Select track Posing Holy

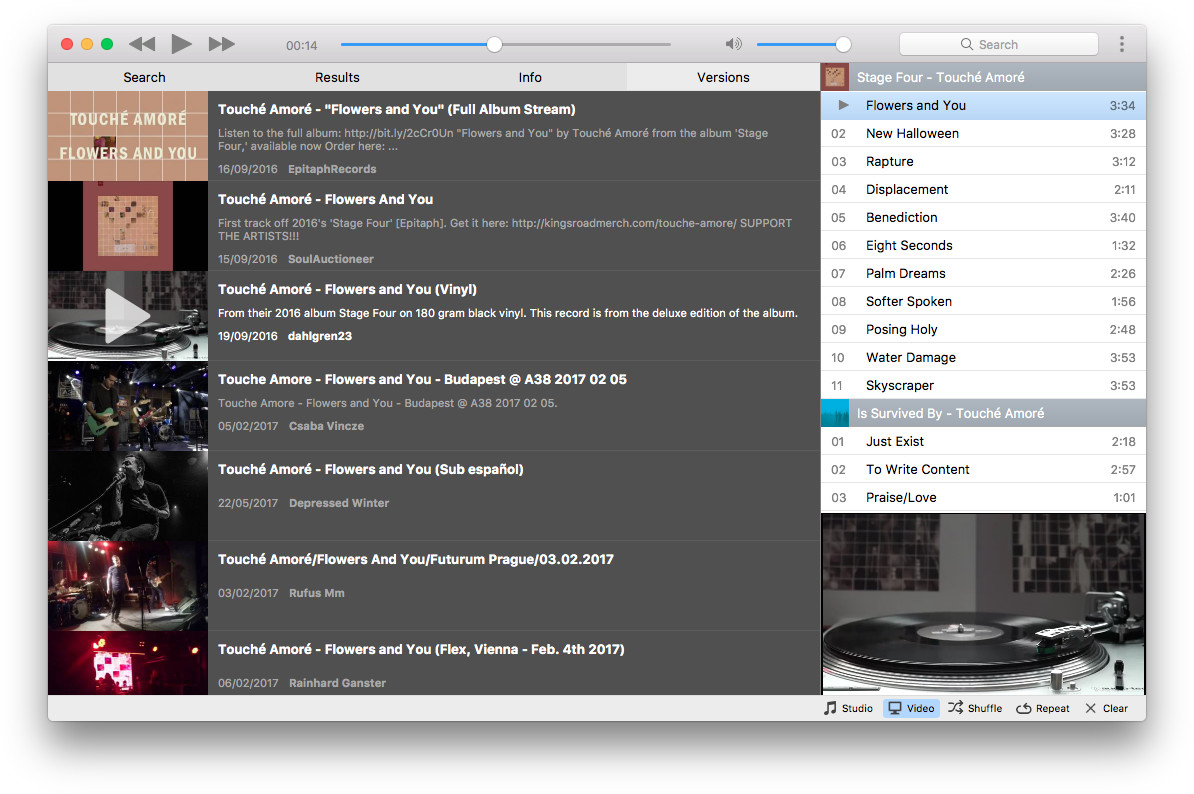(983, 330)
